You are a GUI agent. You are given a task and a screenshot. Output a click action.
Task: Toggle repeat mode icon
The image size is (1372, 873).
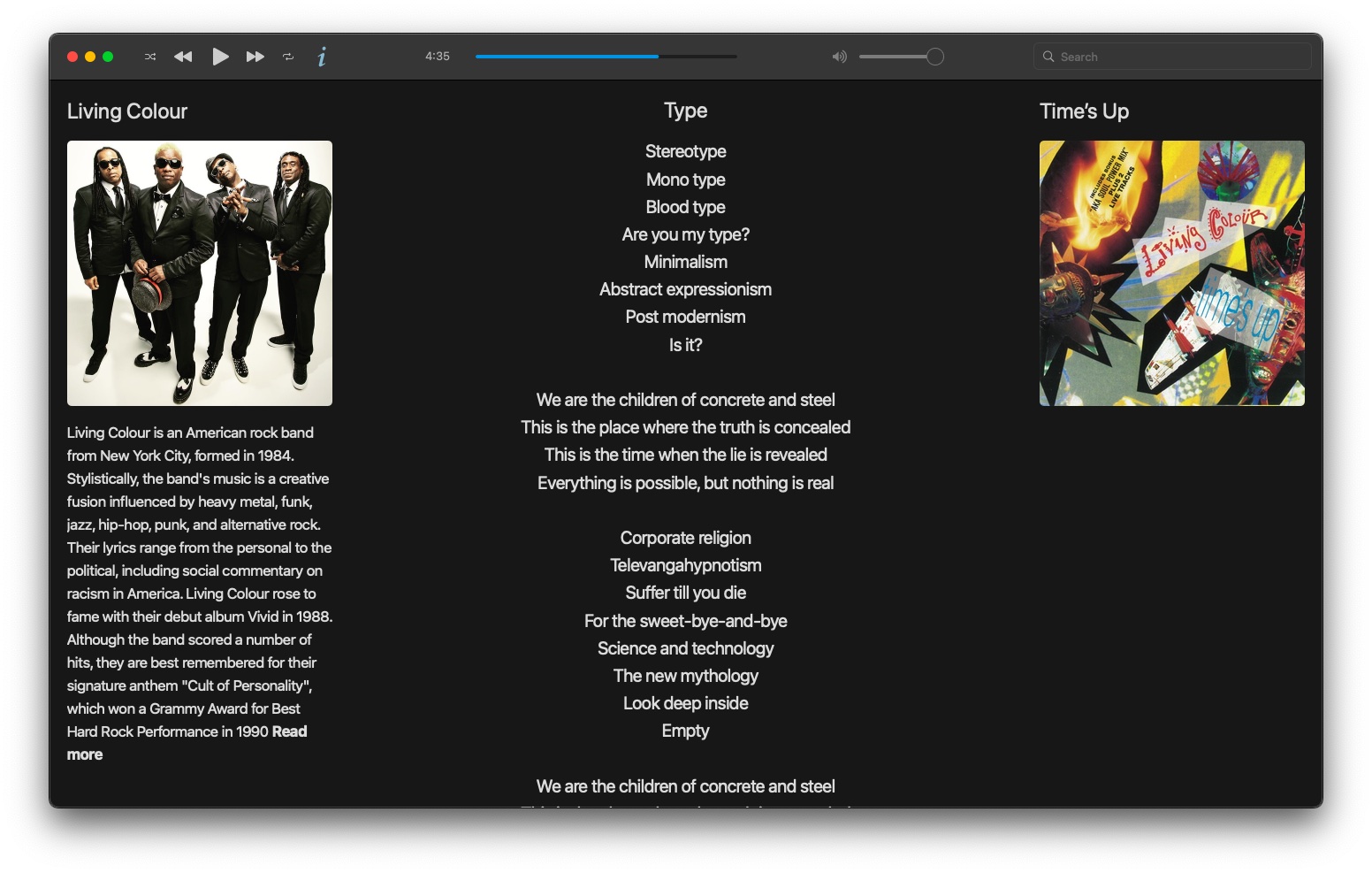point(288,57)
